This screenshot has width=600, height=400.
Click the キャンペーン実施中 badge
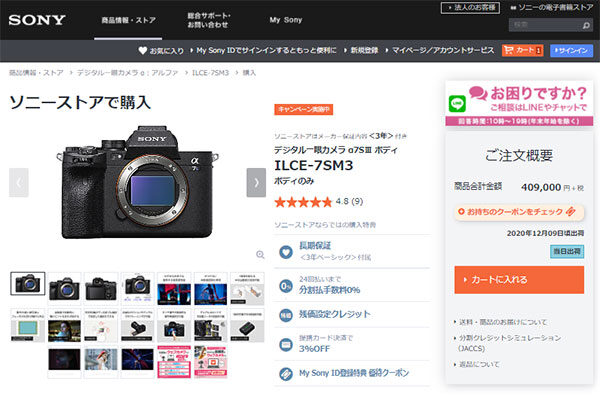[303, 109]
